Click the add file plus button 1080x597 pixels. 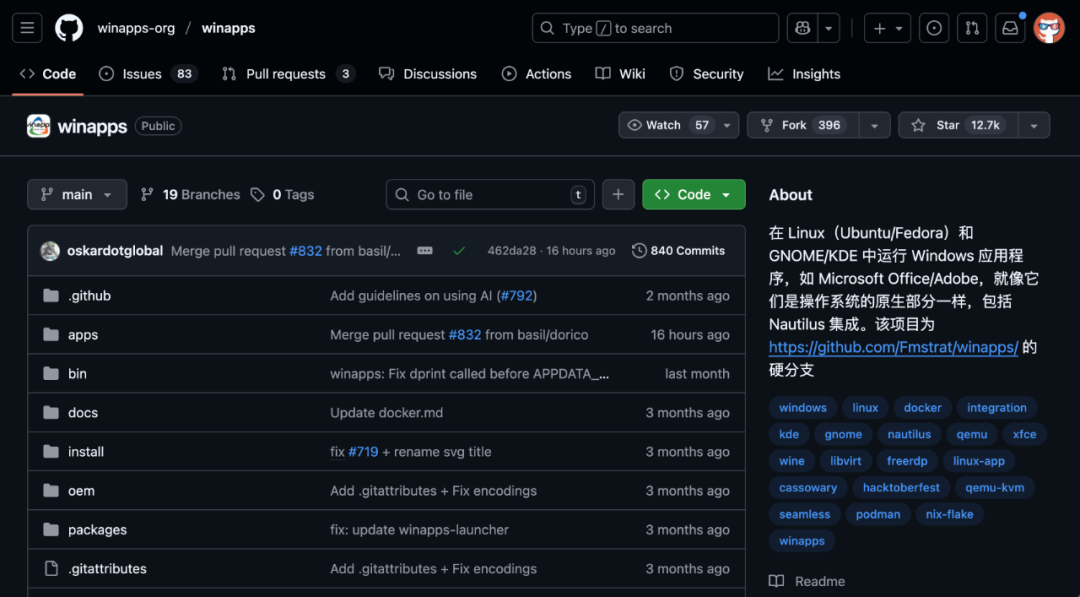pyautogui.click(x=618, y=195)
